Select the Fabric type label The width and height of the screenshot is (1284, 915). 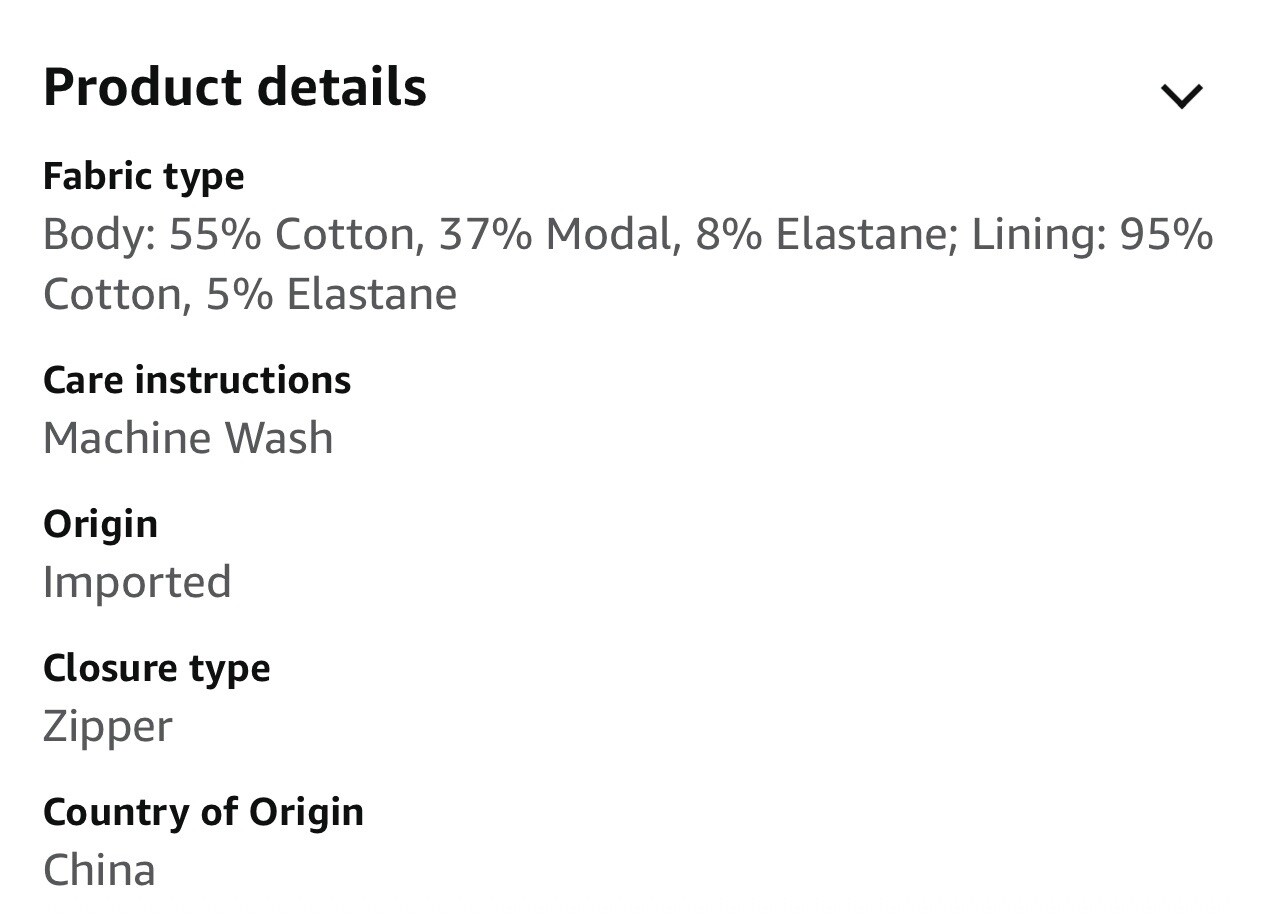(144, 177)
